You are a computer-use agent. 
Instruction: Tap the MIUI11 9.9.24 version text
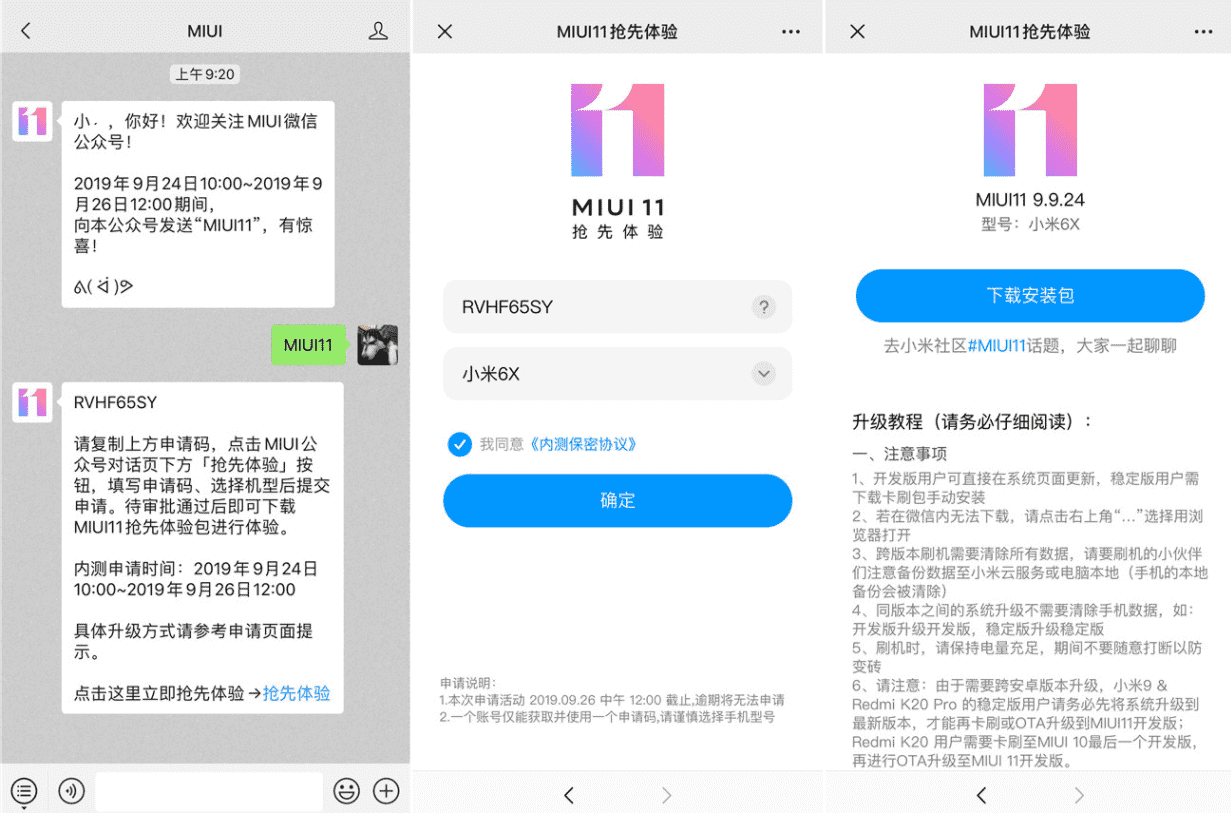(1030, 198)
